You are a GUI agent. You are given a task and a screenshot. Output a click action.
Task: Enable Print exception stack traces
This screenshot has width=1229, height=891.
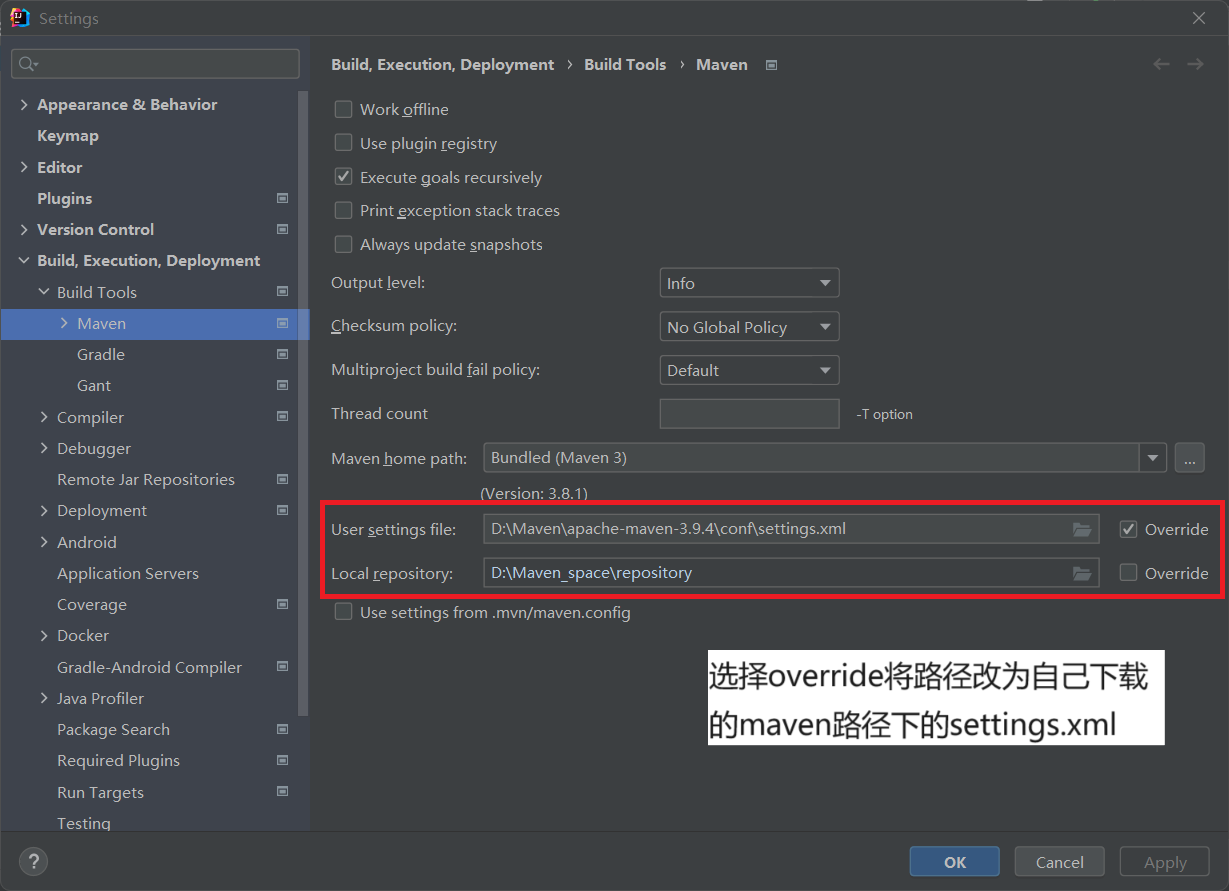tap(343, 210)
